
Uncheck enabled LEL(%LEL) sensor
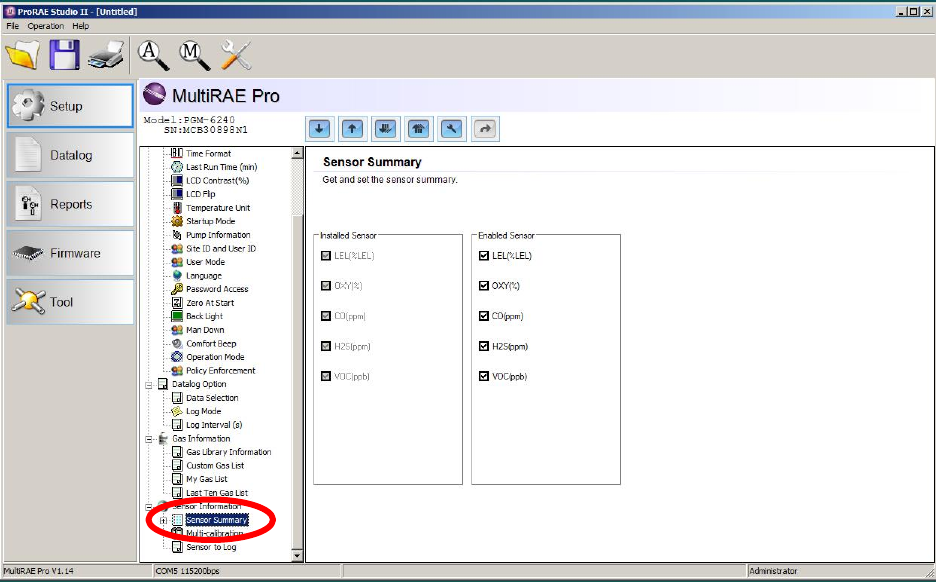(x=484, y=255)
